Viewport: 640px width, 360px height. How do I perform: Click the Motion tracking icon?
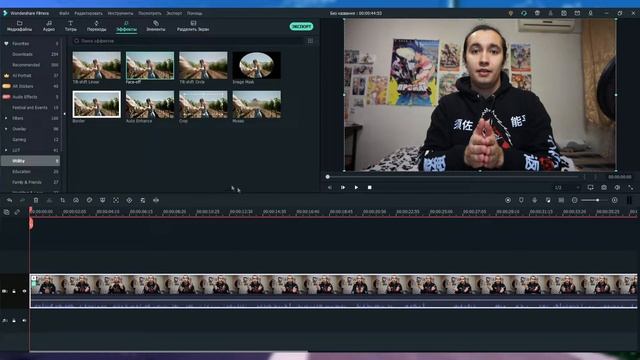tap(116, 200)
